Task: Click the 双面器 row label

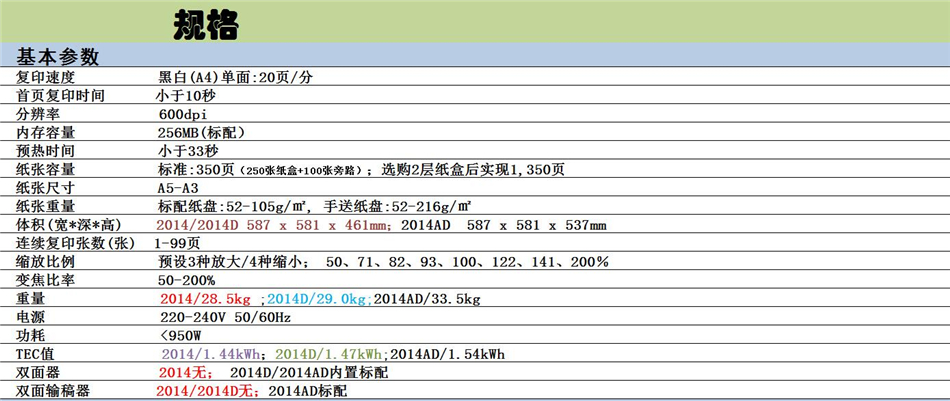Action: pyautogui.click(x=38, y=373)
